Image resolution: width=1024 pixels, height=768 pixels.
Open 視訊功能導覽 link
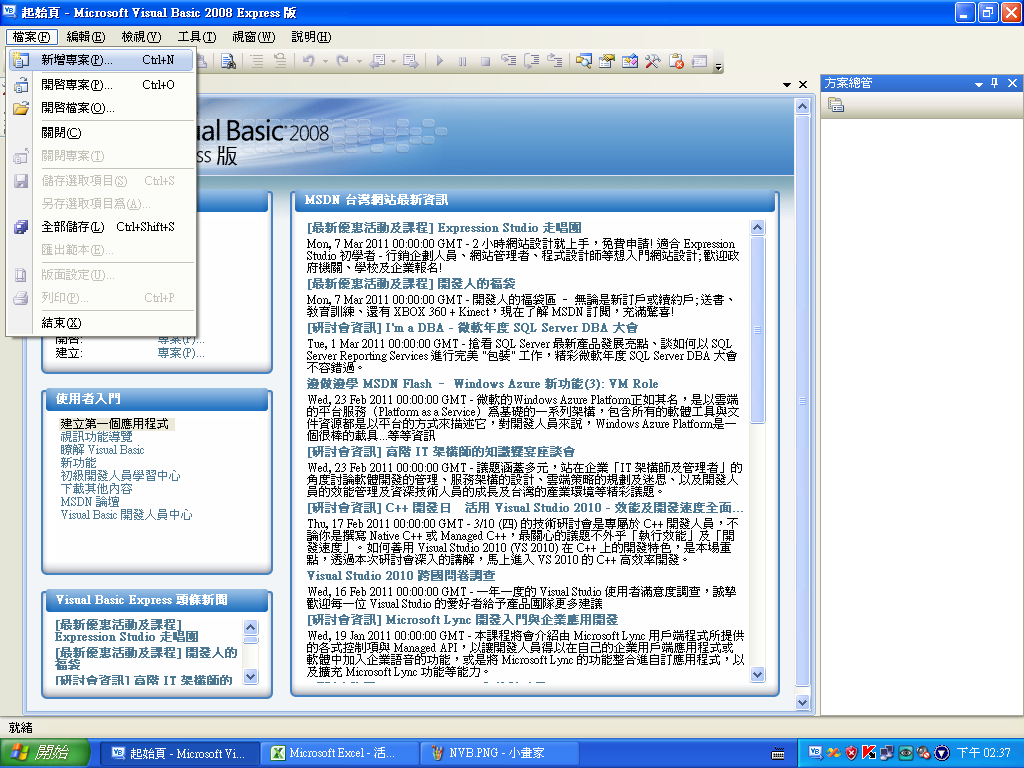(96, 437)
